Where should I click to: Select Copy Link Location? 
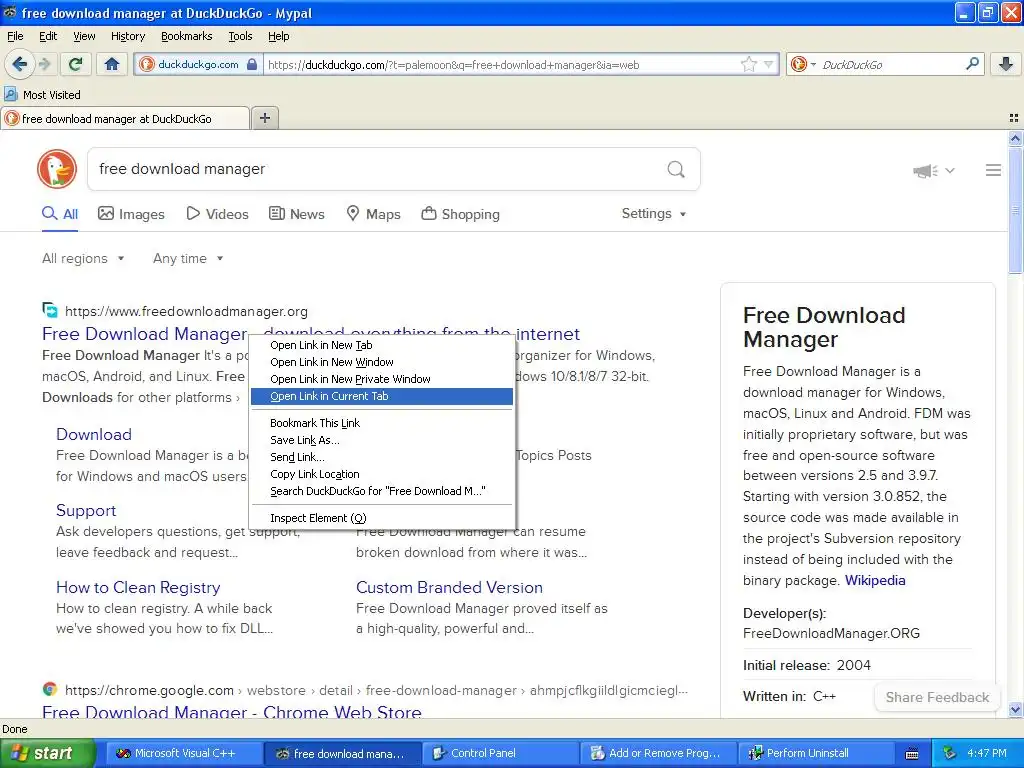point(382,474)
